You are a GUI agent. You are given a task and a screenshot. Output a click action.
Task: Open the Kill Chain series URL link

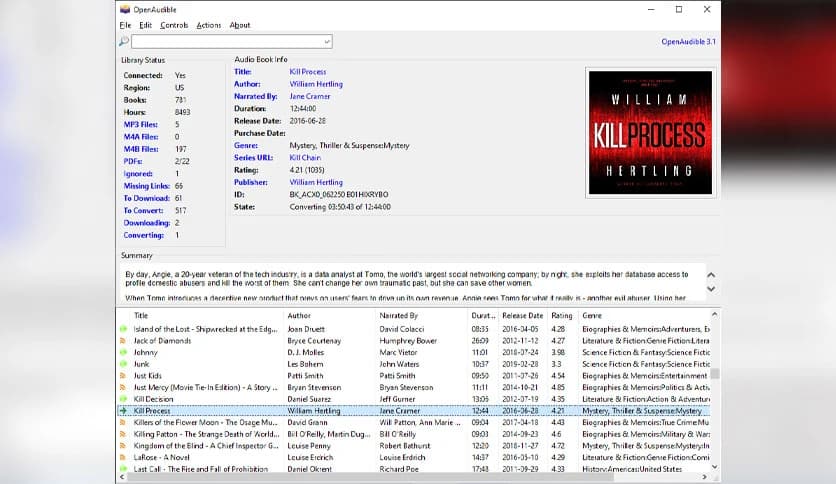point(305,158)
